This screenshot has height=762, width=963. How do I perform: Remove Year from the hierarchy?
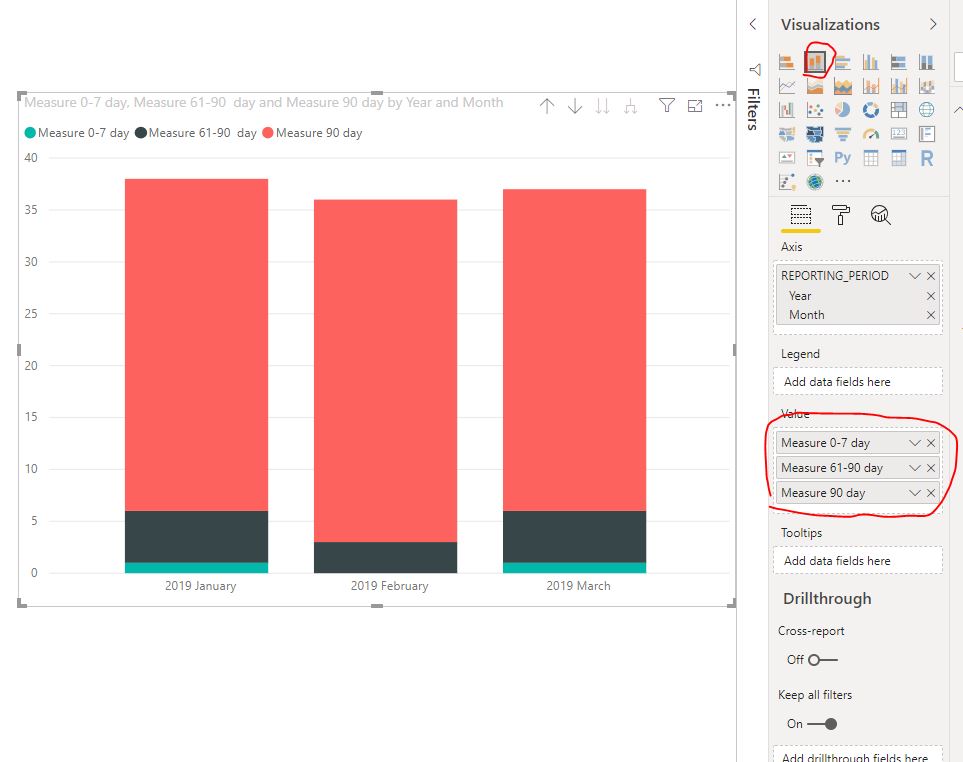click(931, 296)
